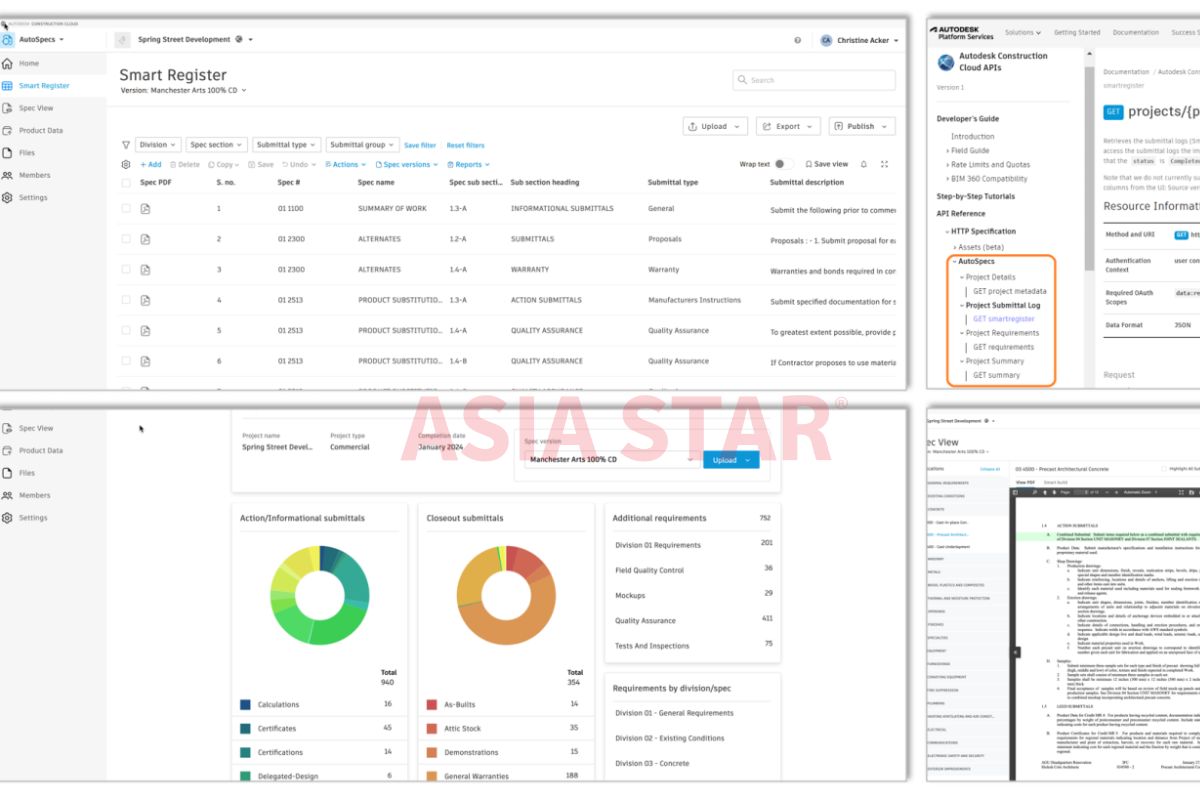
Task: Open Spec PDF for row 5
Action: [145, 330]
